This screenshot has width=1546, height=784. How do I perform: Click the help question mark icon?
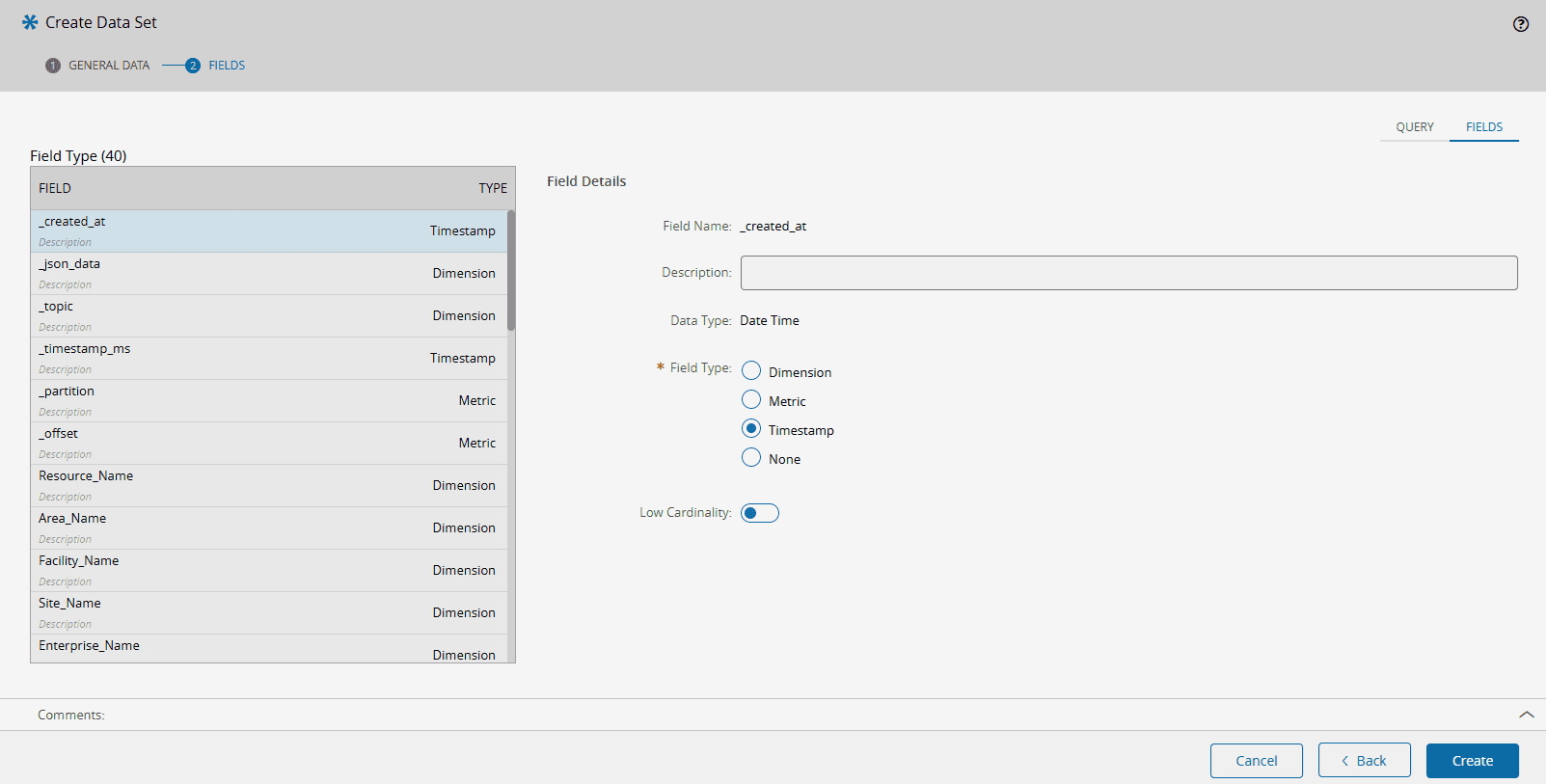(x=1520, y=24)
